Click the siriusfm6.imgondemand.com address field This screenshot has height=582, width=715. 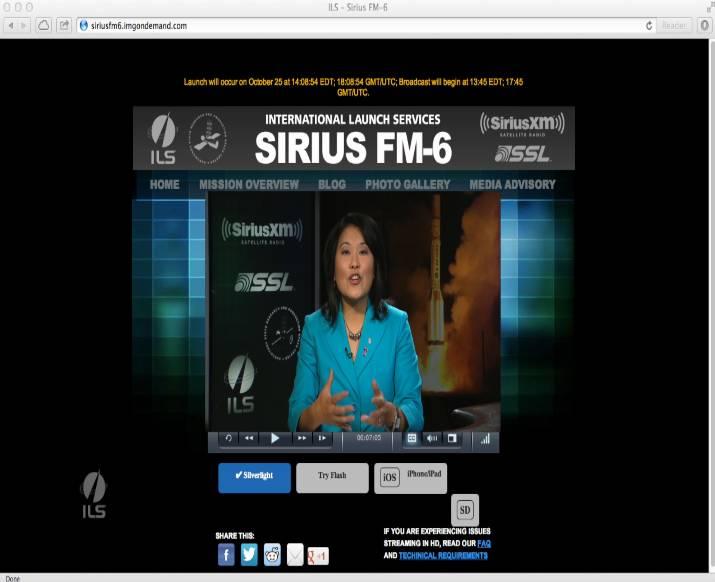pos(360,26)
